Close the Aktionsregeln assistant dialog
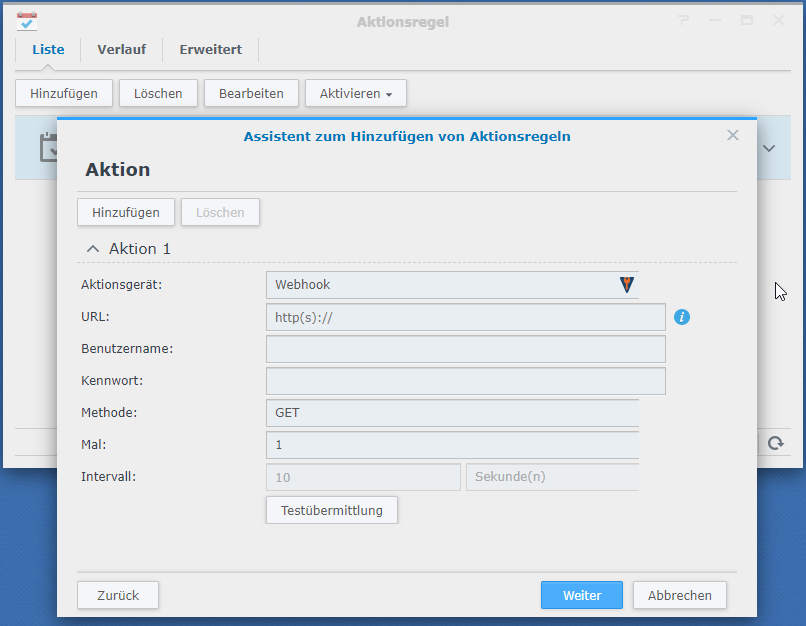 [x=732, y=135]
